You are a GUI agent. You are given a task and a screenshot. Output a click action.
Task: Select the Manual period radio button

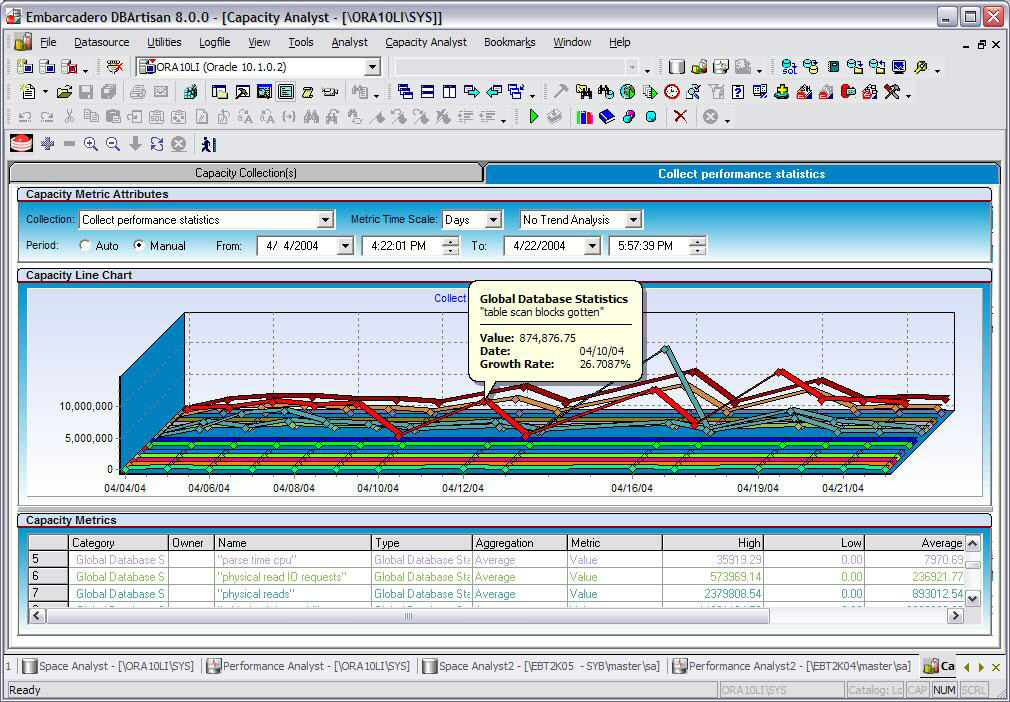138,245
